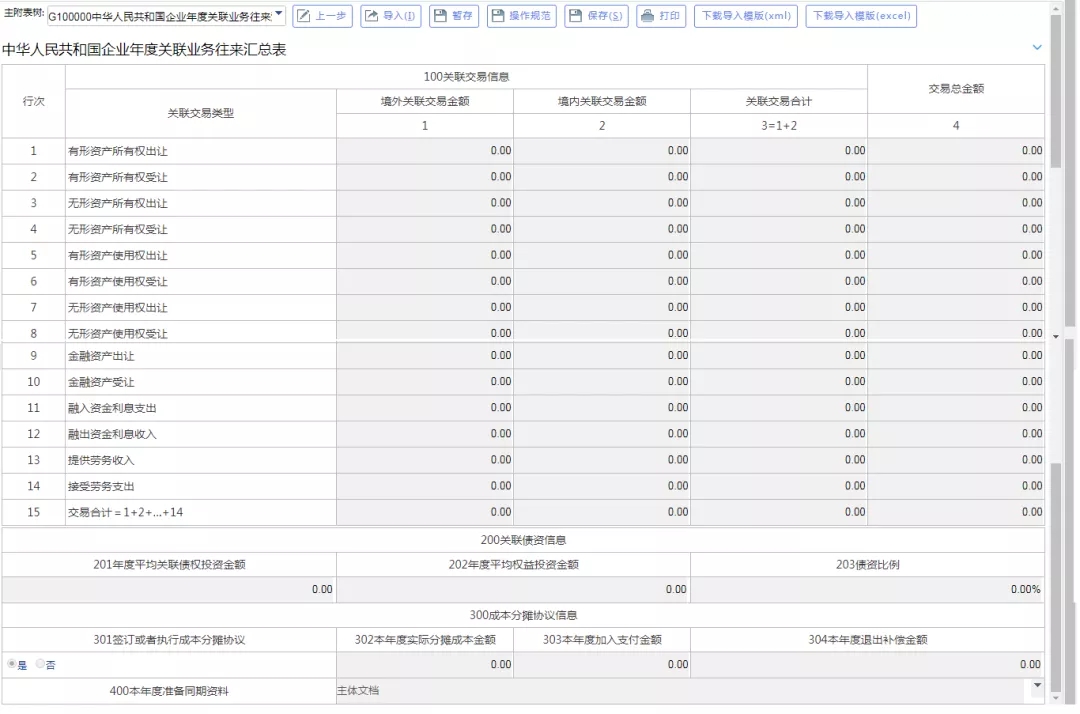
Task: Click the 上一步 (previous step) button
Action: click(322, 16)
